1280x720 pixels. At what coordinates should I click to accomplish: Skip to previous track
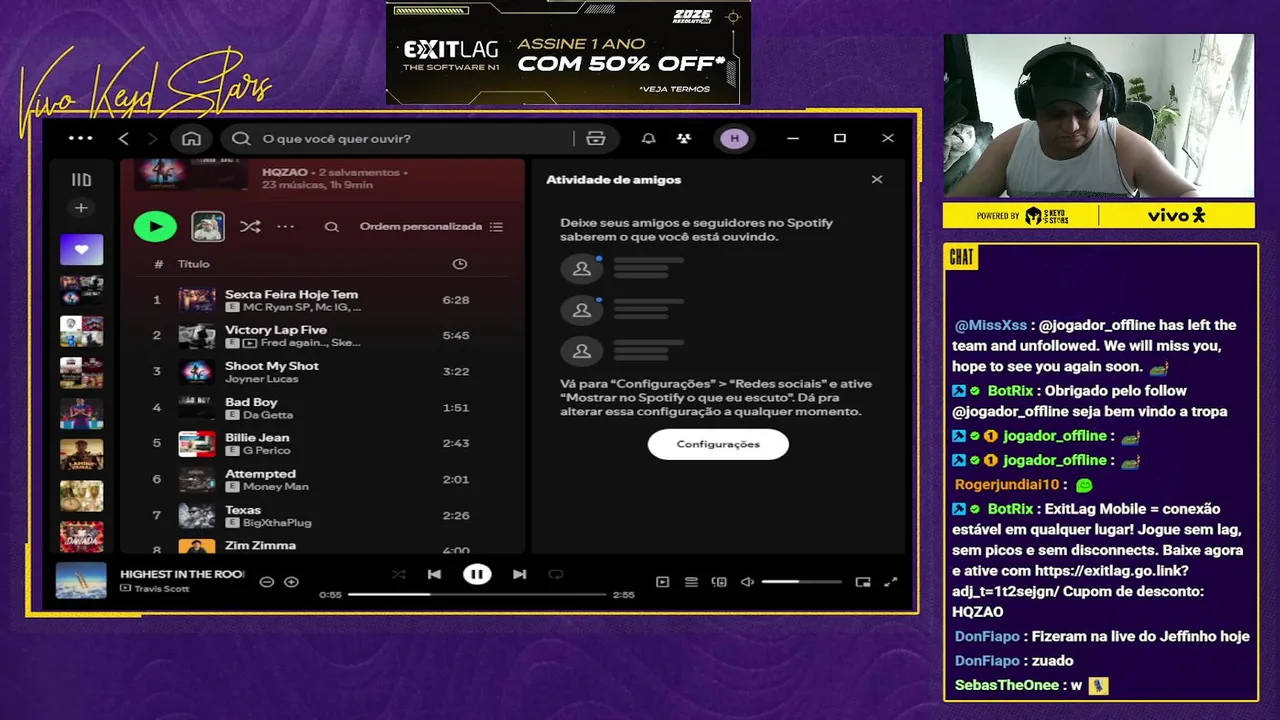434,574
